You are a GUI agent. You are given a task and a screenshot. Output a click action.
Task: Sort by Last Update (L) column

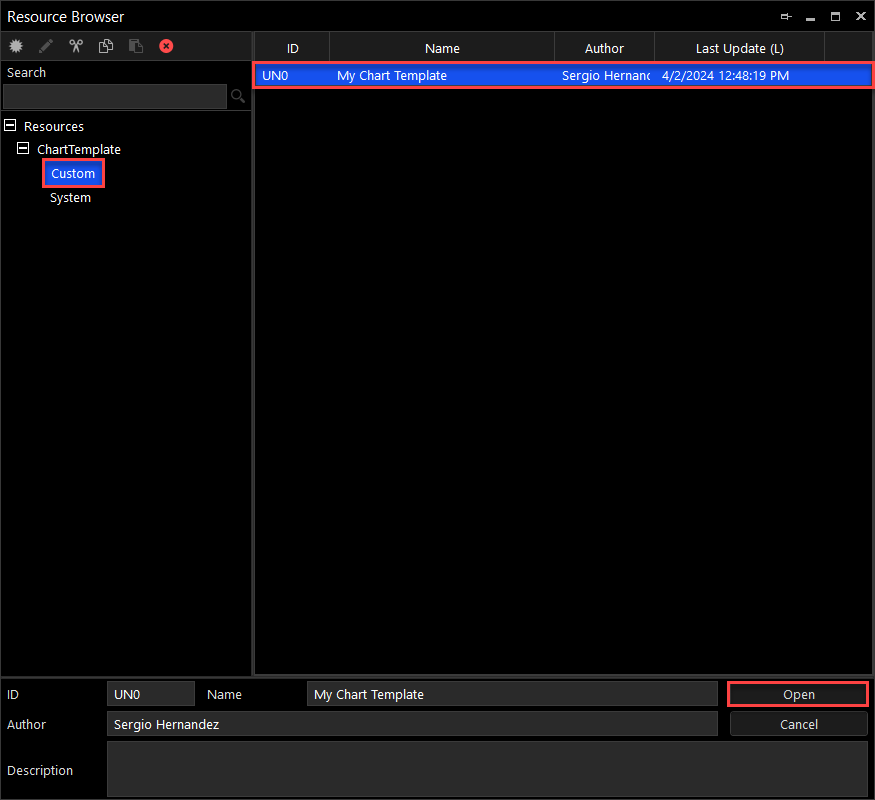739,48
